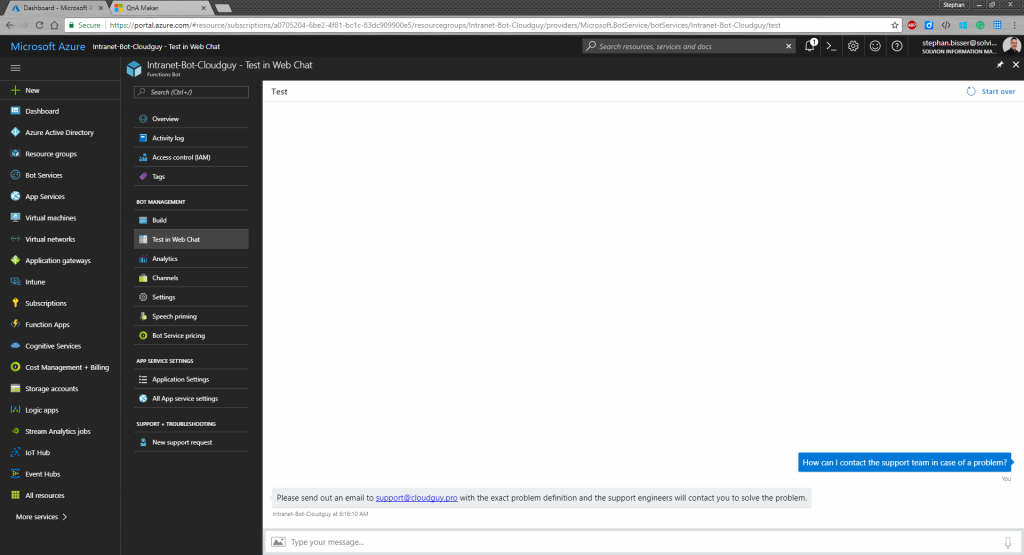Screen dimensions: 1024x555
Task: Expand More services chevron
Action: click(x=65, y=516)
